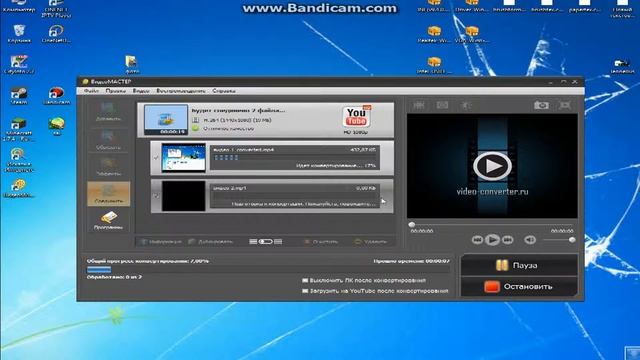Click the Дублировать button below the file list
The height and width of the screenshot is (360, 640).
tap(211, 242)
